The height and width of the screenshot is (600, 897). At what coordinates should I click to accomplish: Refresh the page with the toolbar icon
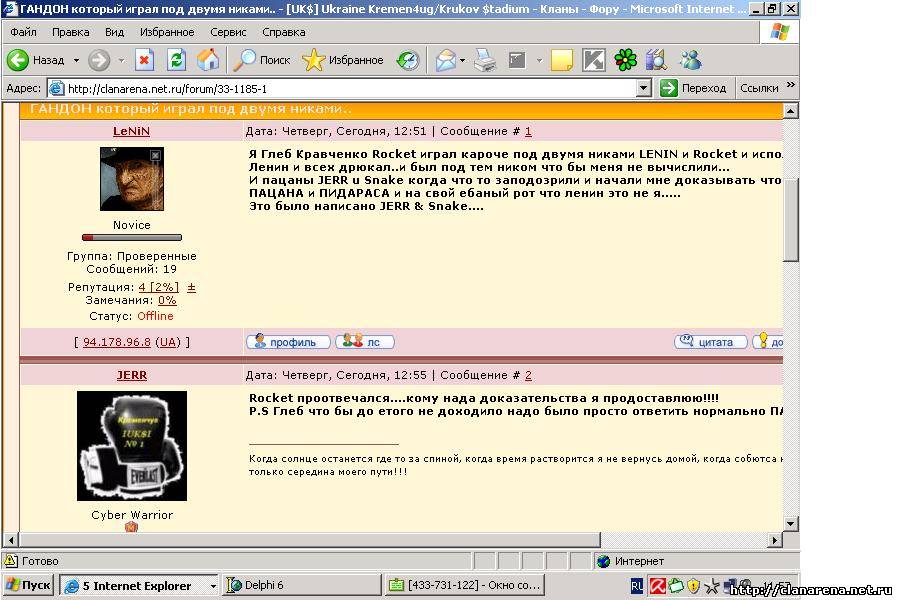point(176,60)
